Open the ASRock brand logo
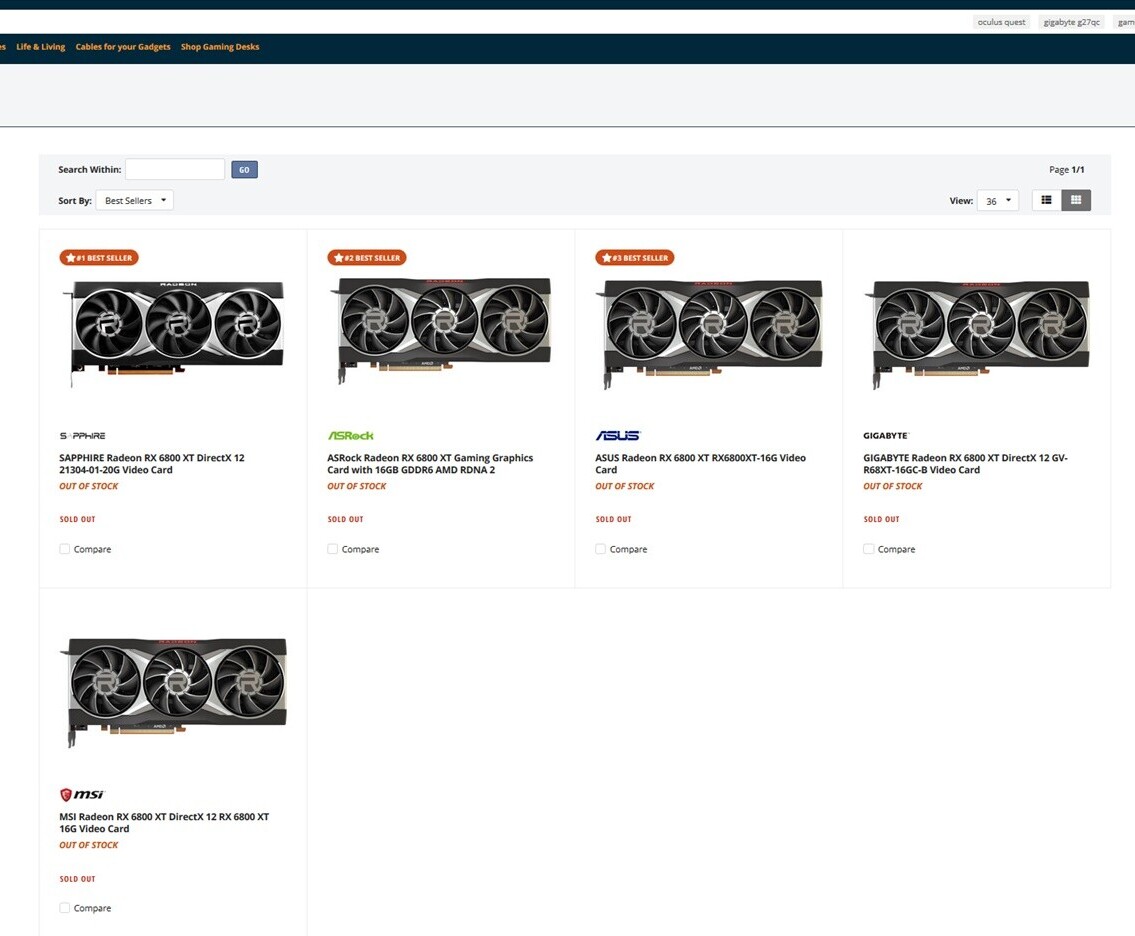The width and height of the screenshot is (1135, 936). click(x=350, y=436)
